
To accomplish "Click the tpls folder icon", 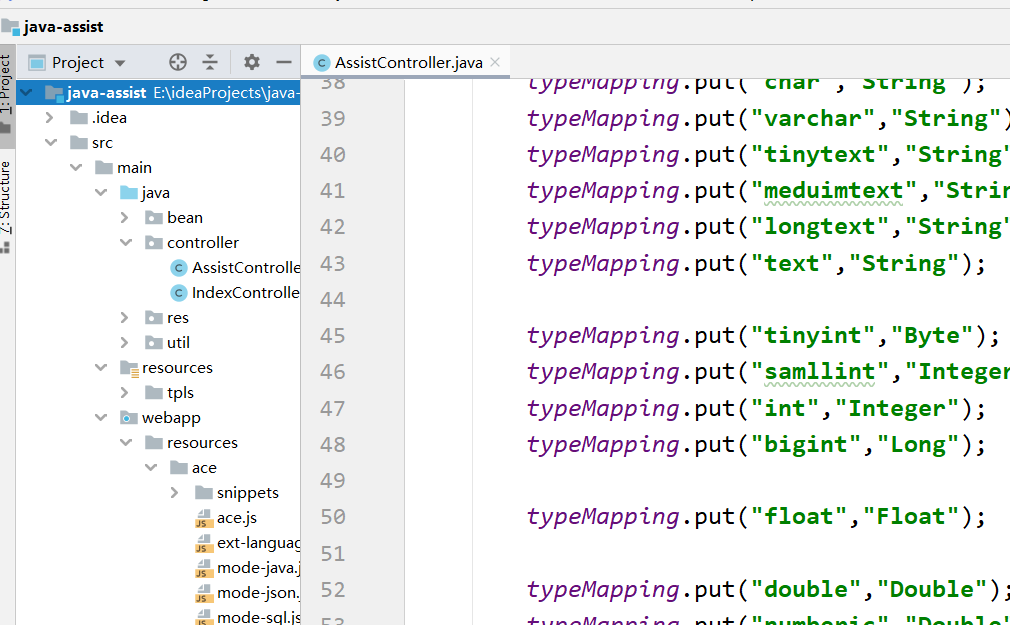I will (x=153, y=392).
